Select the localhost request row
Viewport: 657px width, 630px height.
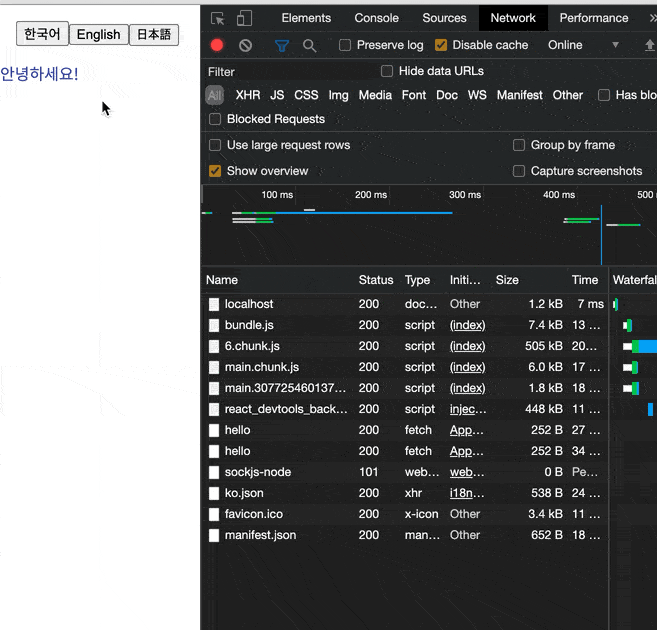[x=404, y=304]
